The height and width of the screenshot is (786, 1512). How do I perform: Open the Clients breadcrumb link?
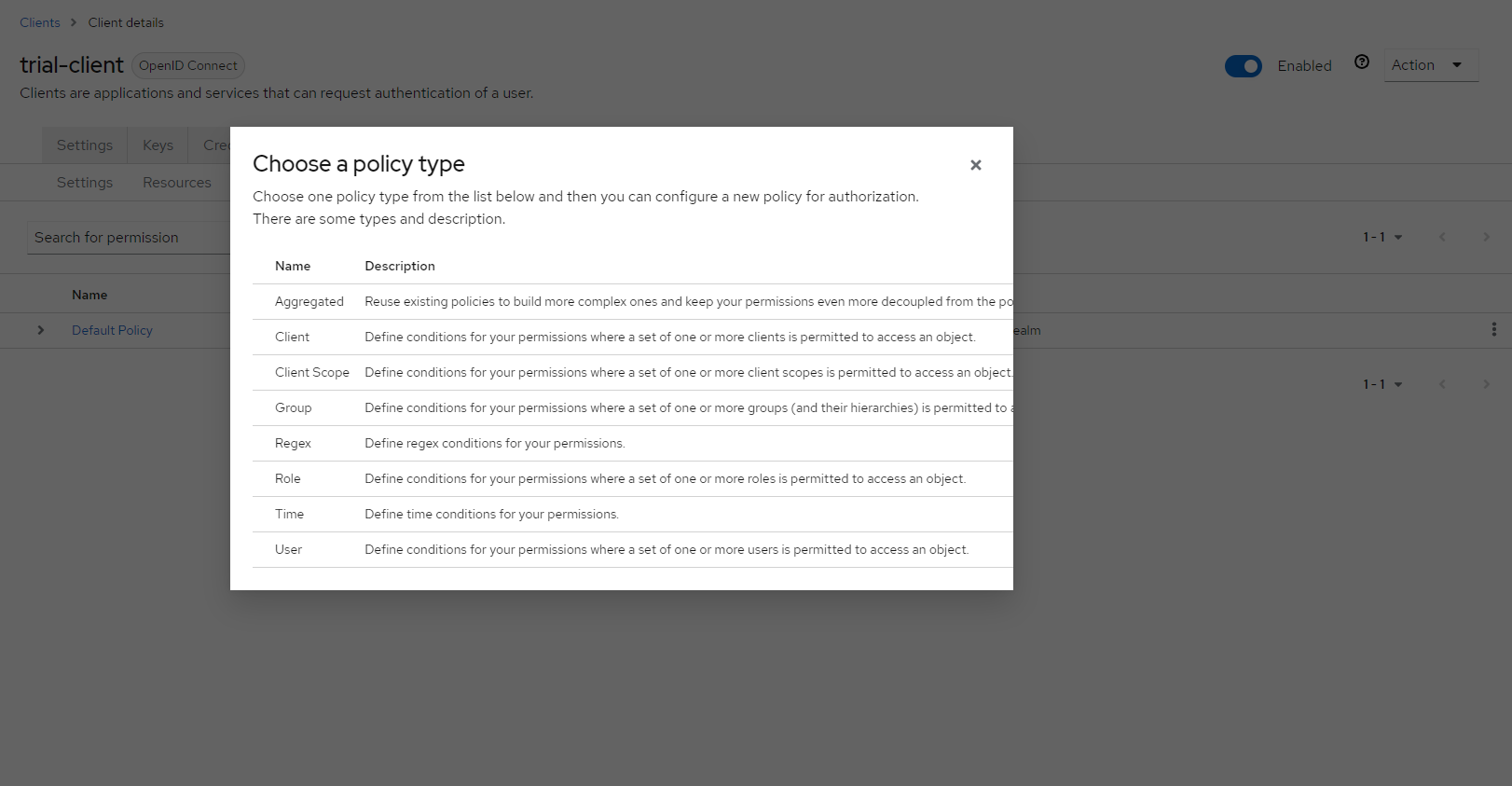click(39, 21)
